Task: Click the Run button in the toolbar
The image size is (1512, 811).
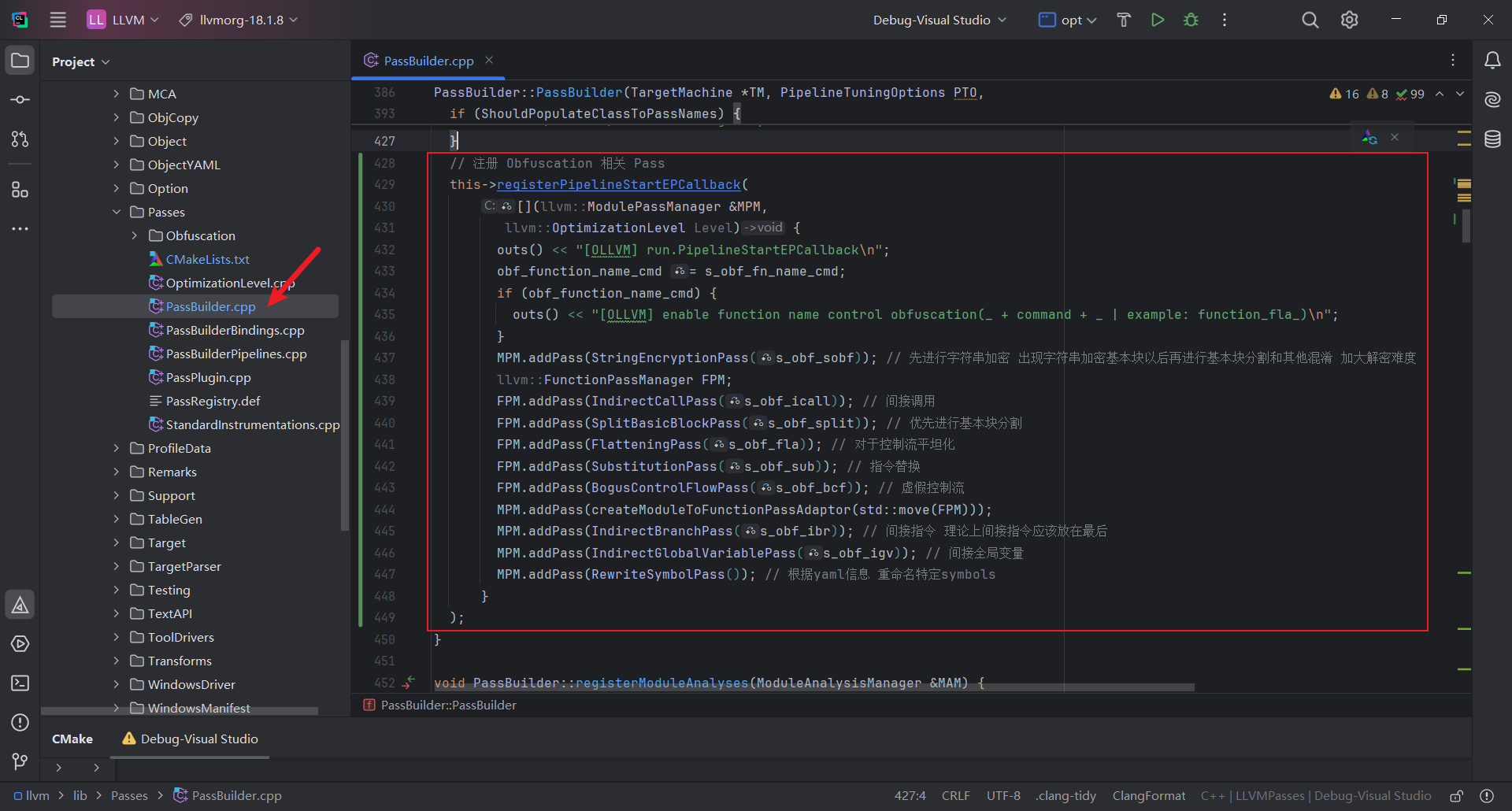Action: click(1157, 20)
